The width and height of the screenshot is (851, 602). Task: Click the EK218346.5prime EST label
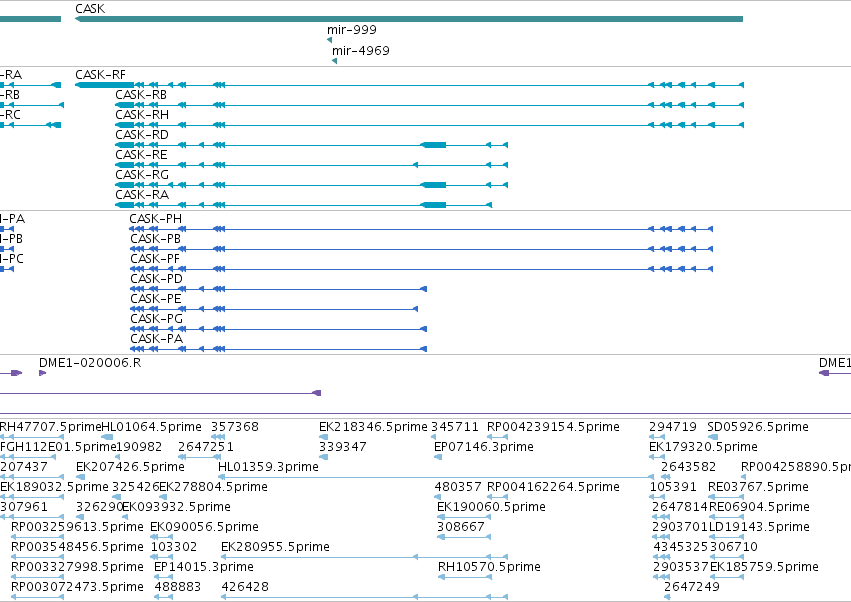click(x=373, y=427)
